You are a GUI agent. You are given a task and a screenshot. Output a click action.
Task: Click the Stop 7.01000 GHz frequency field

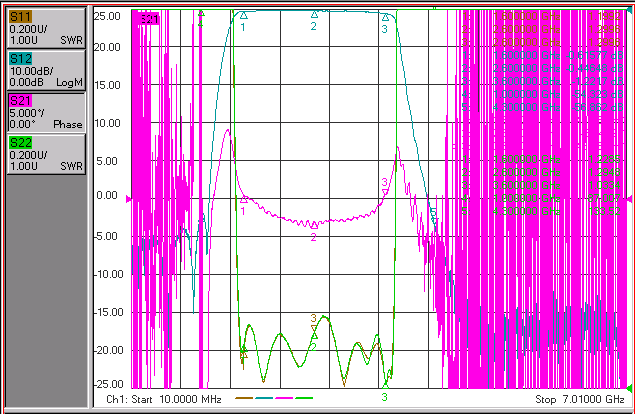[580, 399]
